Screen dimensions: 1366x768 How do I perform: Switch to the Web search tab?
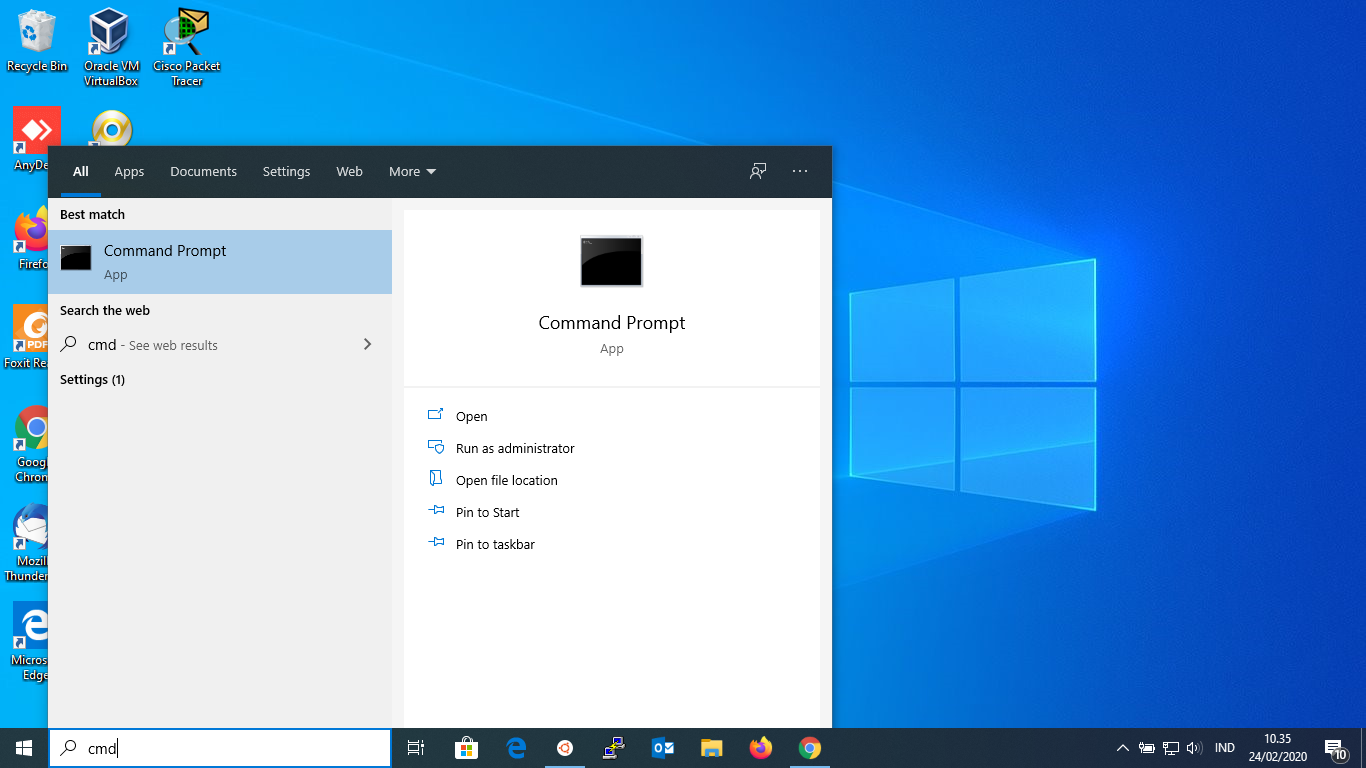pyautogui.click(x=349, y=172)
